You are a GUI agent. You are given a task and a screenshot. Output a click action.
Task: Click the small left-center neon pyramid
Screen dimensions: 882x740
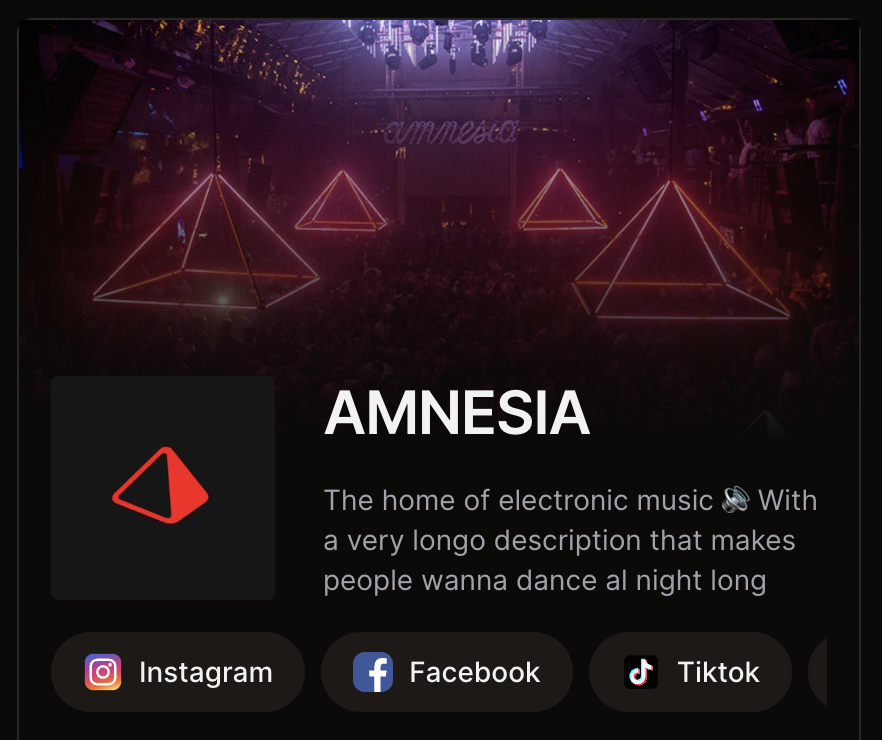pos(341,201)
